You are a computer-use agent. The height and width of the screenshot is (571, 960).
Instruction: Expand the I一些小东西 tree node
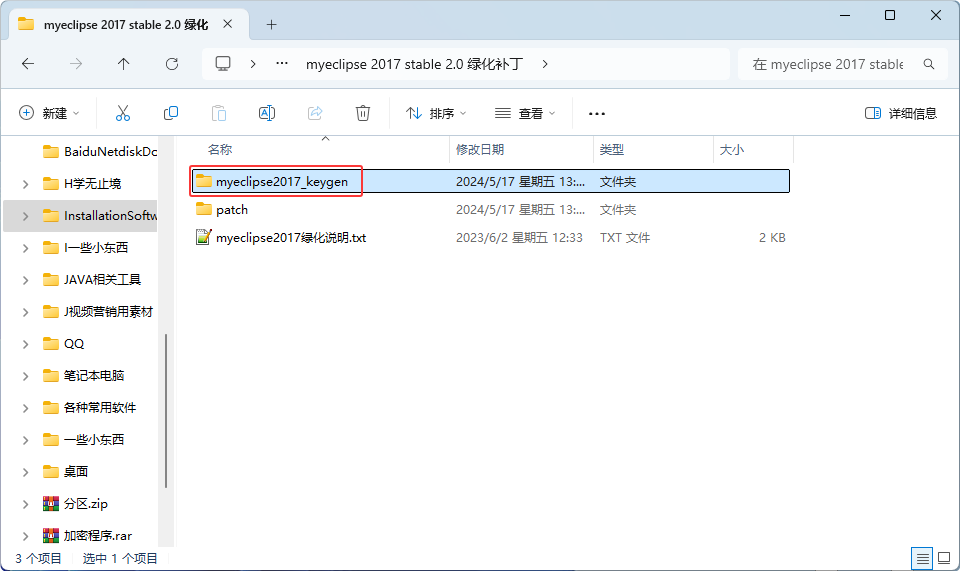(26, 248)
